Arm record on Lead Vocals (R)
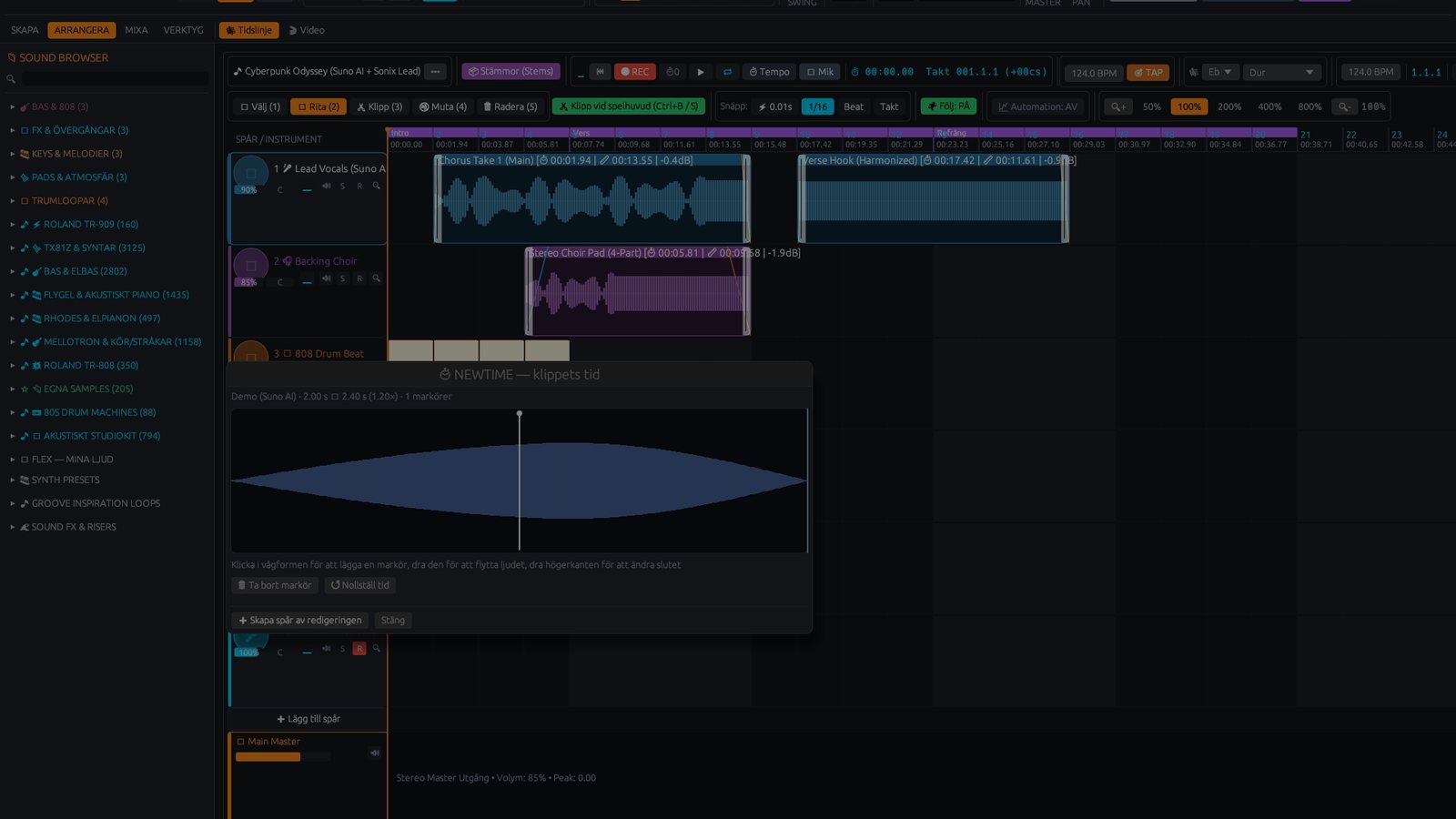Viewport: 1456px width, 819px height. pyautogui.click(x=359, y=187)
